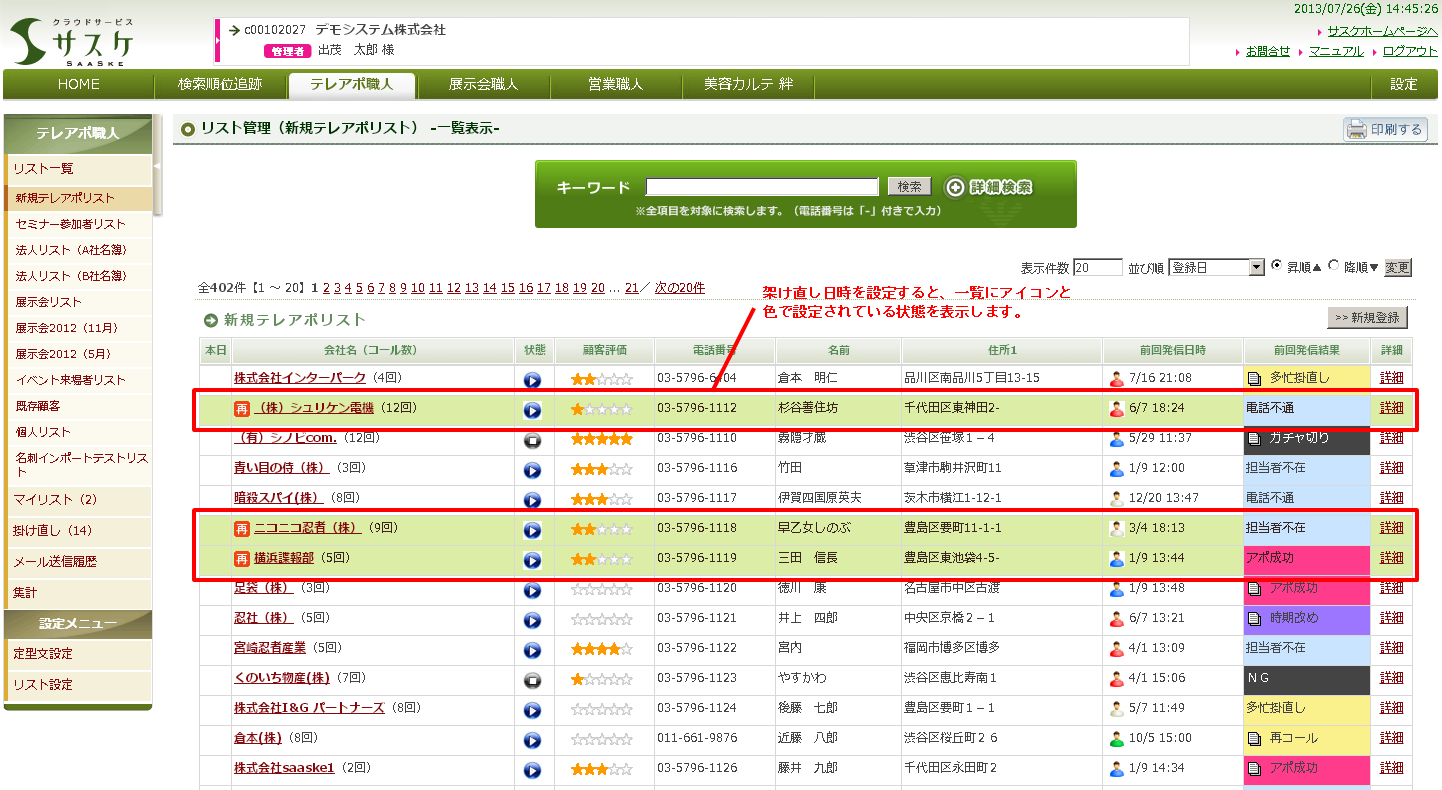Switch to the 展示会職人 tab
This screenshot has height=790, width=1442.
click(x=483, y=85)
